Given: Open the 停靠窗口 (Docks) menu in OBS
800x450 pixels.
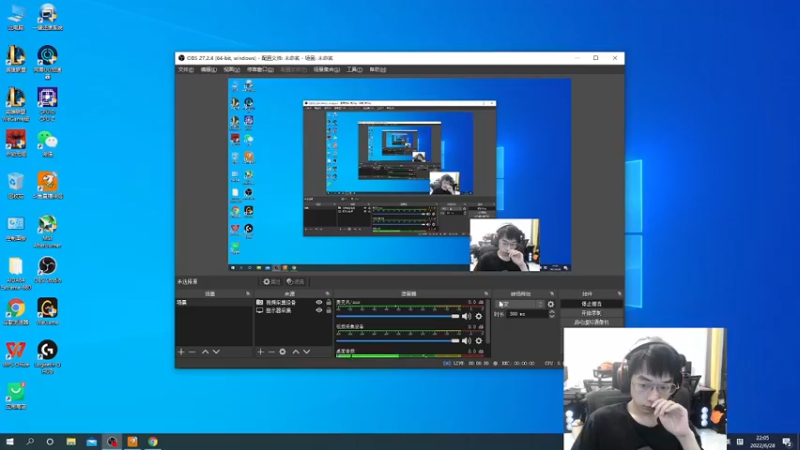Looking at the screenshot, I should (x=260, y=69).
